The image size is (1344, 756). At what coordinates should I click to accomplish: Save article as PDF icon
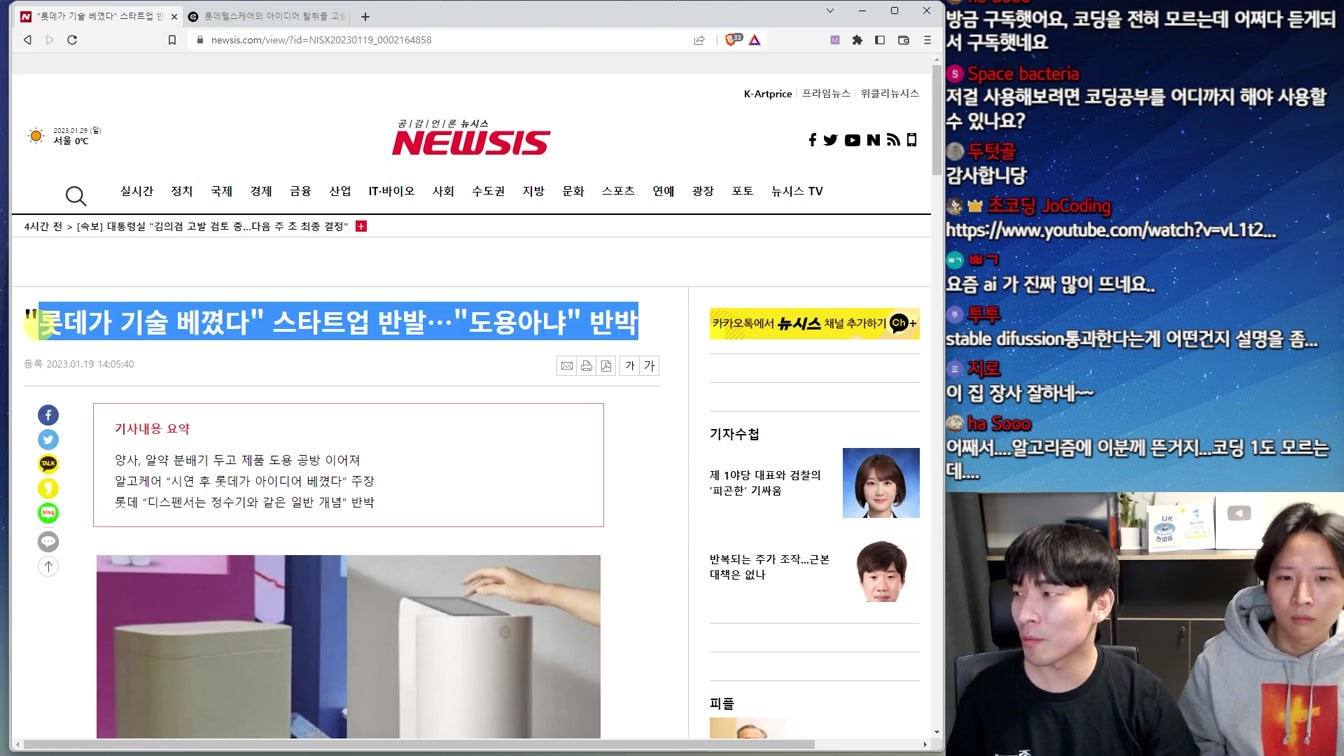(x=606, y=366)
